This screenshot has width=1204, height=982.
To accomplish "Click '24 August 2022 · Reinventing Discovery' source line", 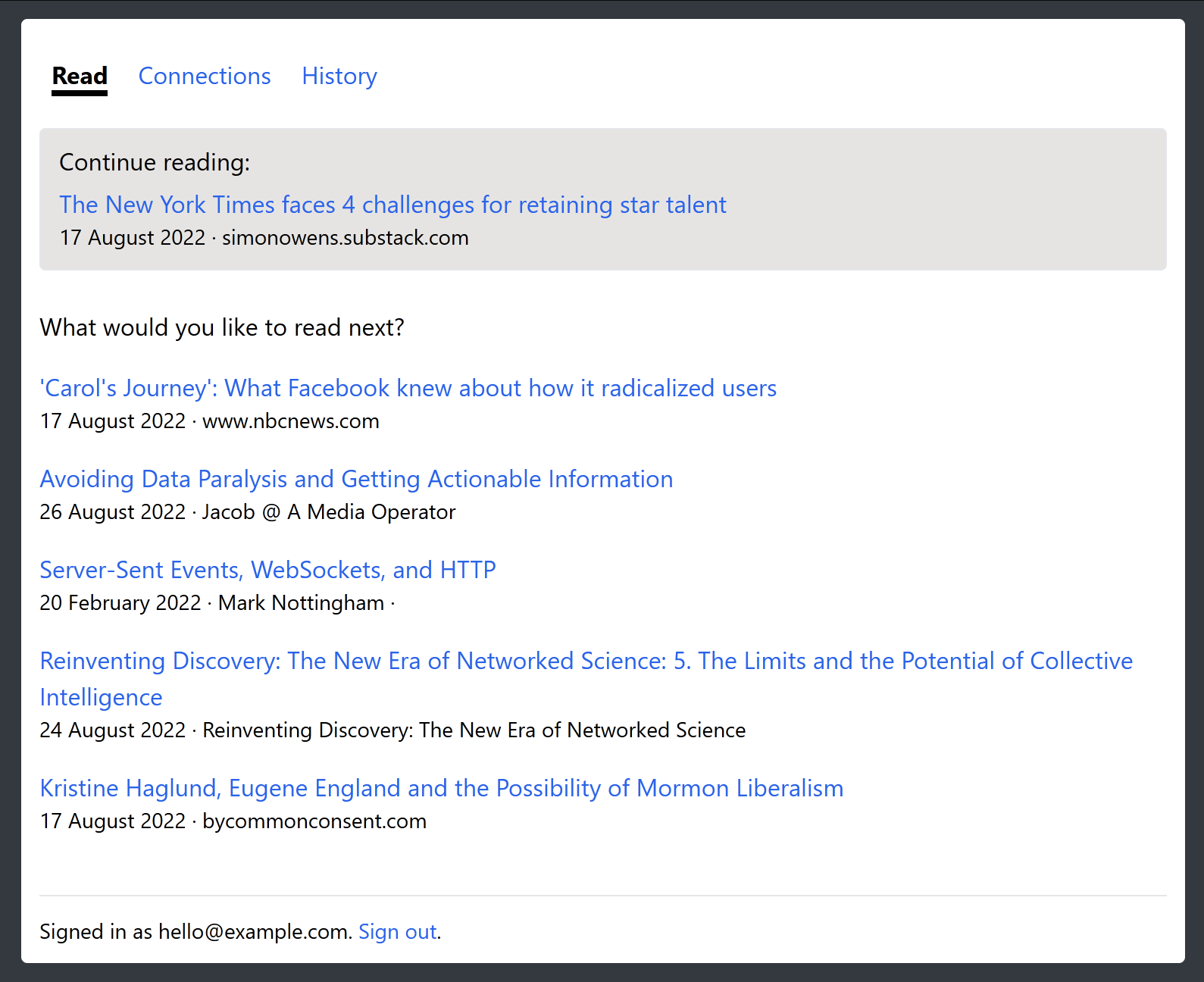I will coord(392,730).
